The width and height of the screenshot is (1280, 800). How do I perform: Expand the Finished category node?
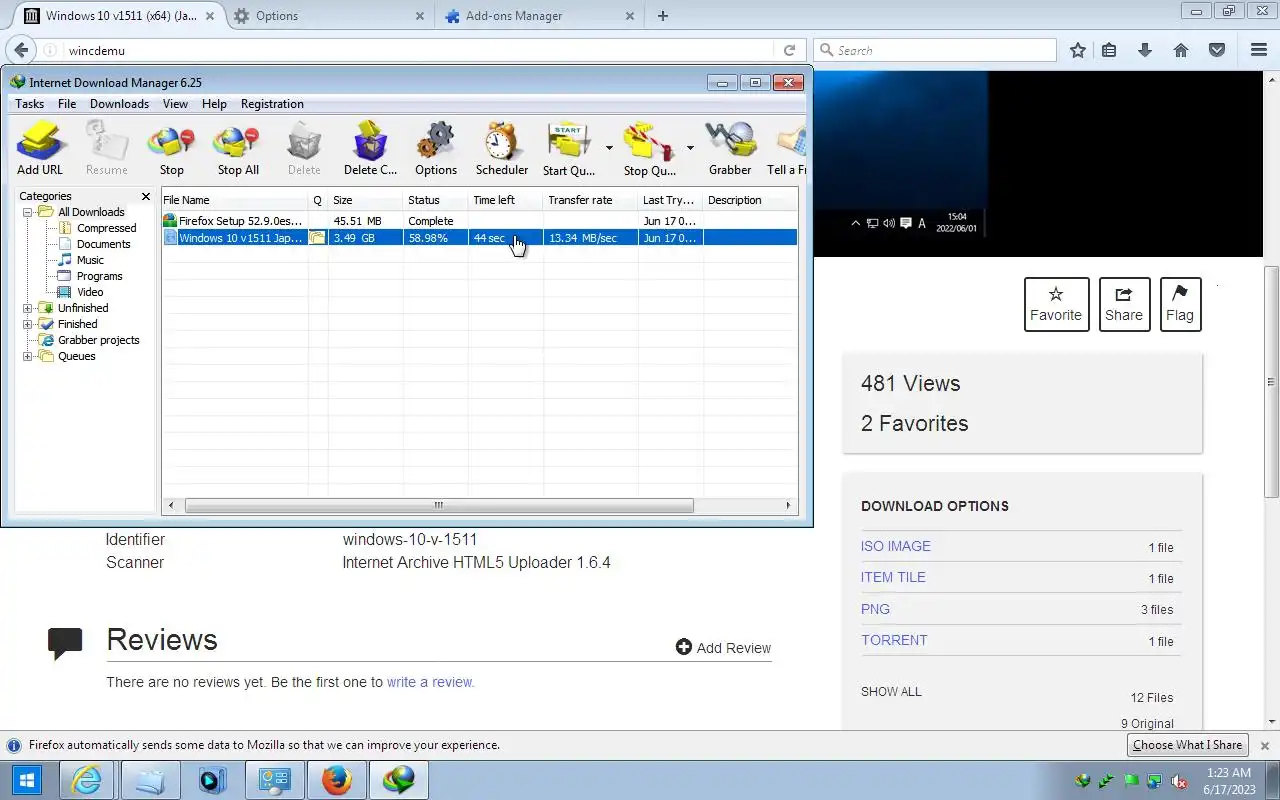29,324
